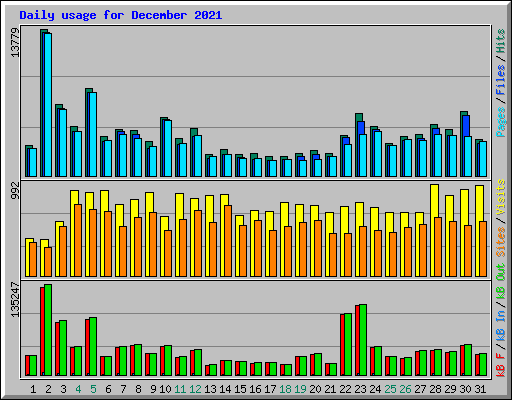Viewport: 512px width, 400px height.
Task: Click weekend day 26 label
Action: click(405, 389)
